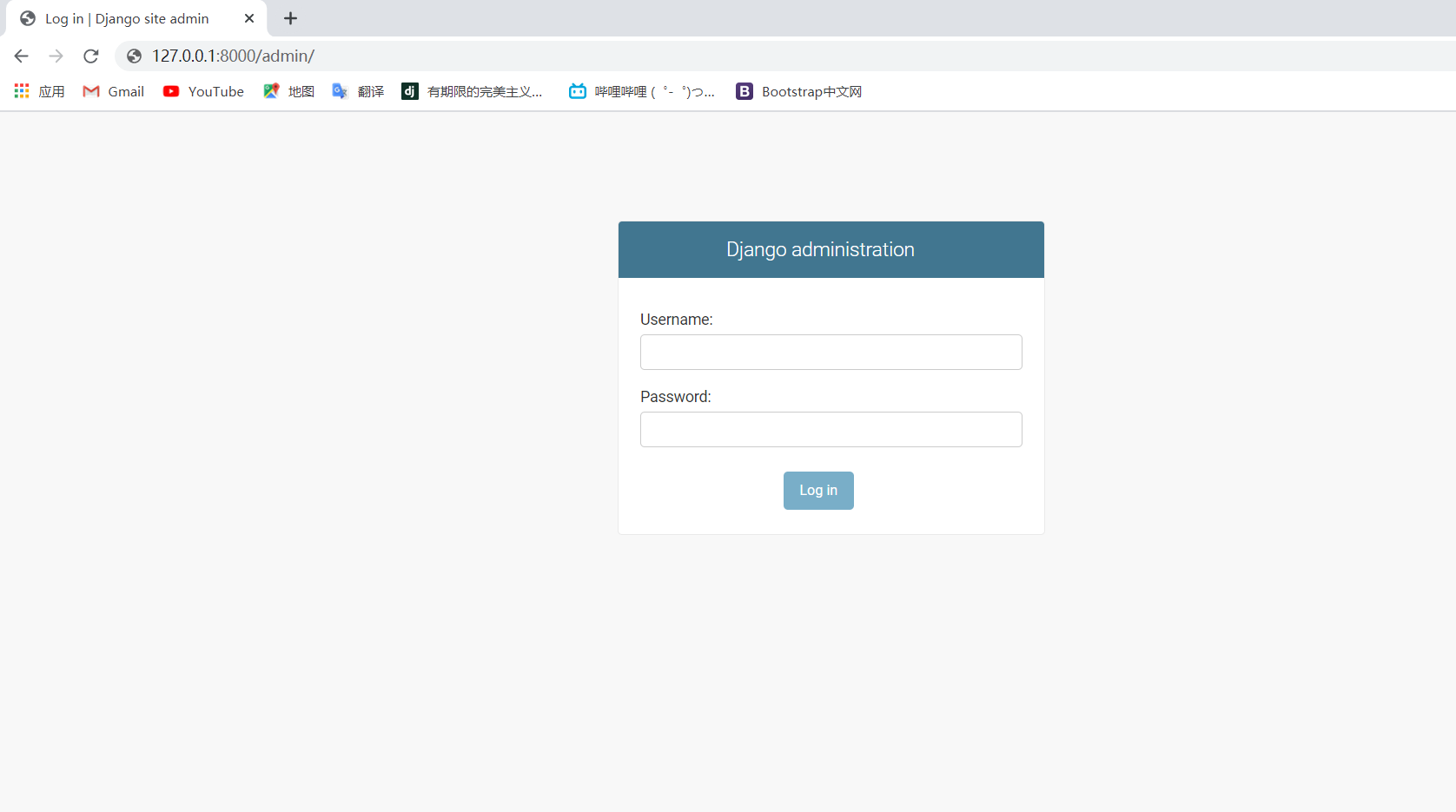Open the Google Maps 地图 bookmark
The image size is (1456, 812).
point(288,91)
